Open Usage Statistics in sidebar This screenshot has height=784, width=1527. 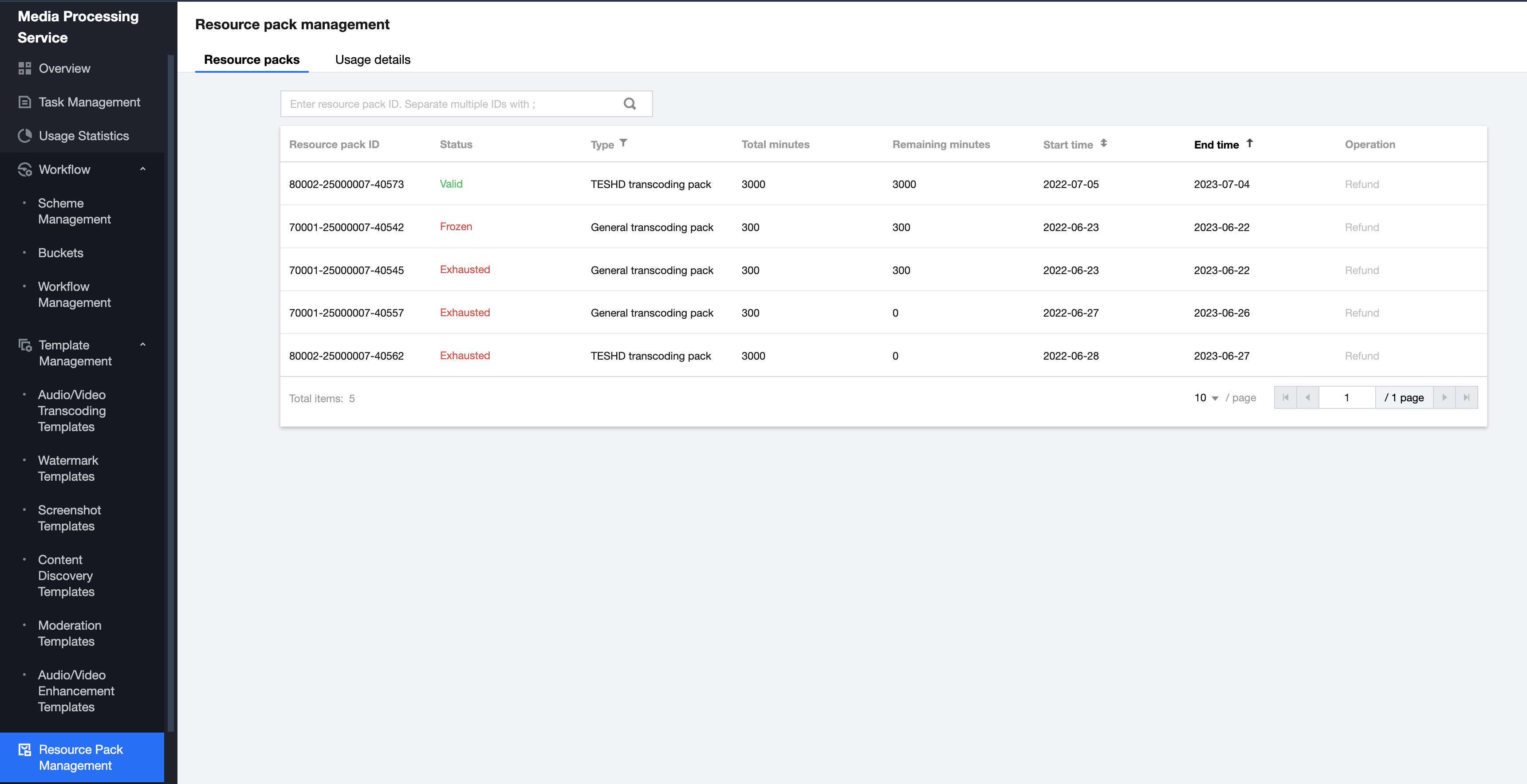click(83, 136)
